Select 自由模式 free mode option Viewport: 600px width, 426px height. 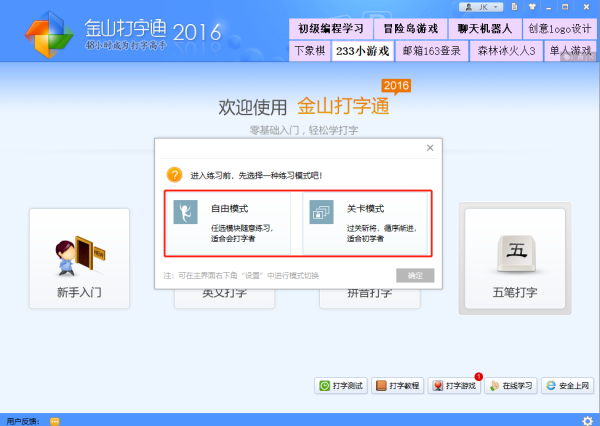click(229, 223)
